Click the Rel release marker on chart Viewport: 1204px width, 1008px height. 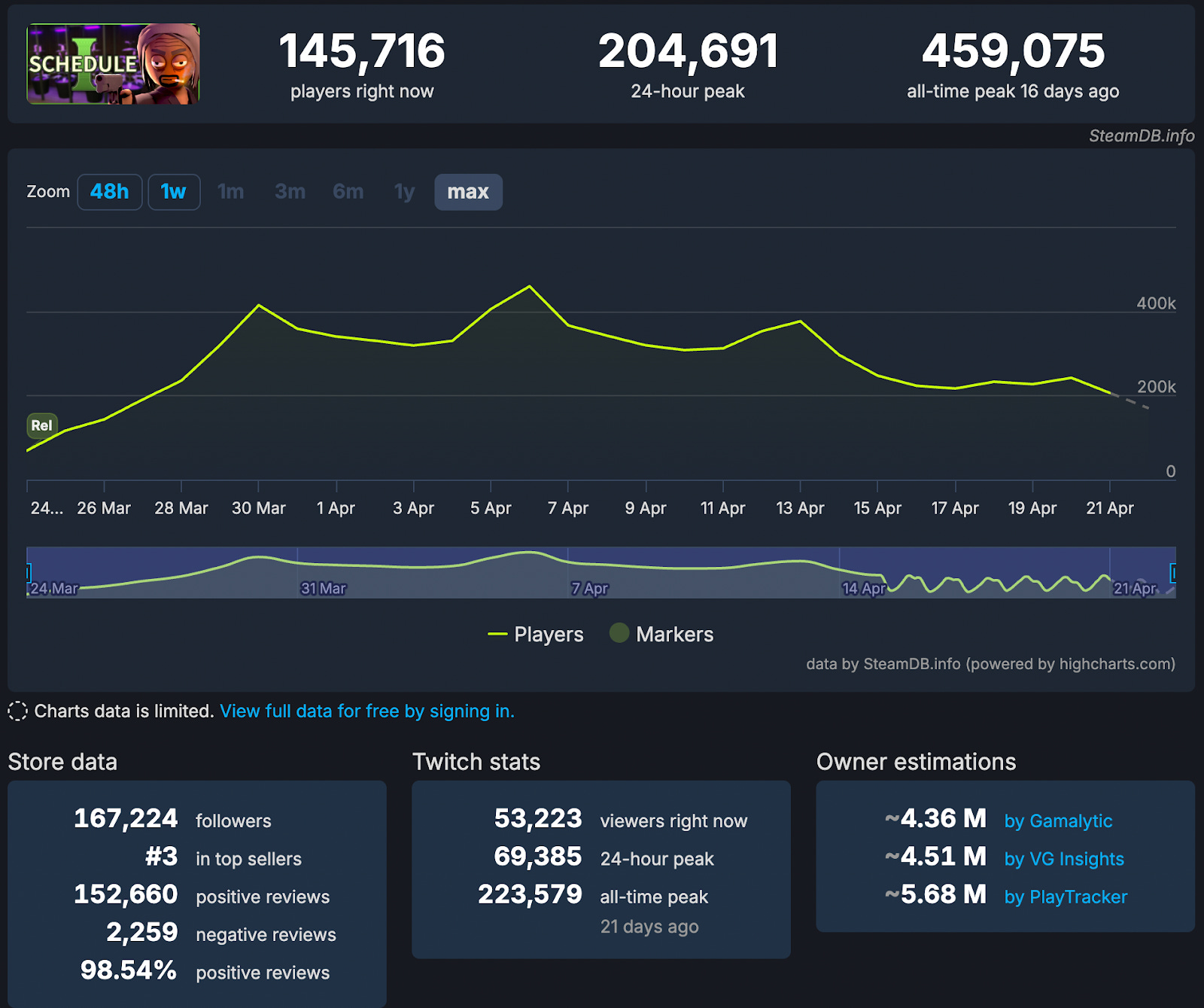click(42, 425)
